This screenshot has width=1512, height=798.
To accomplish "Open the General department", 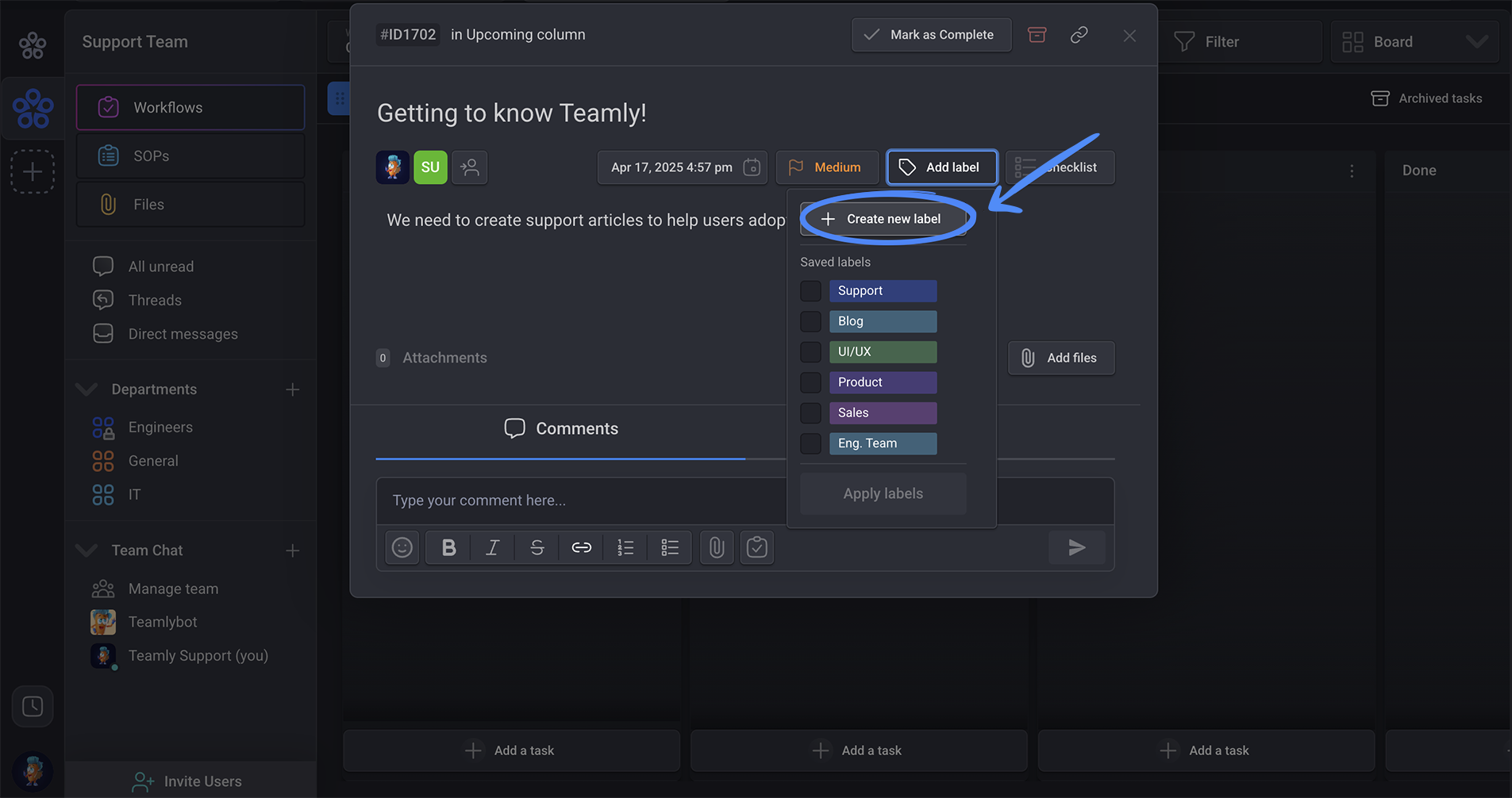I will (153, 461).
